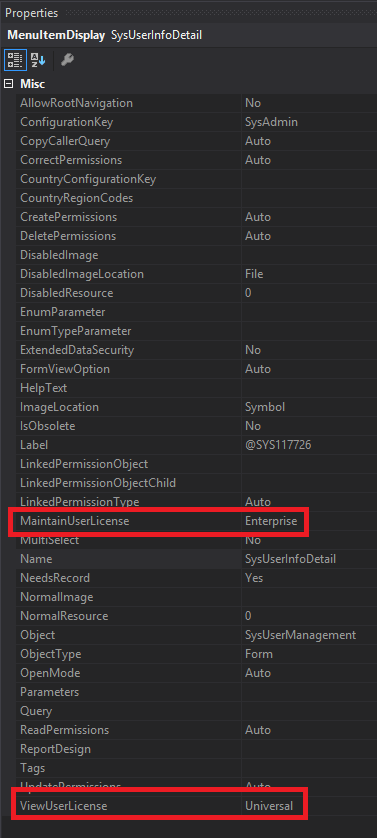Select the empty Parameters value field
The height and width of the screenshot is (838, 377).
pyautogui.click(x=309, y=692)
